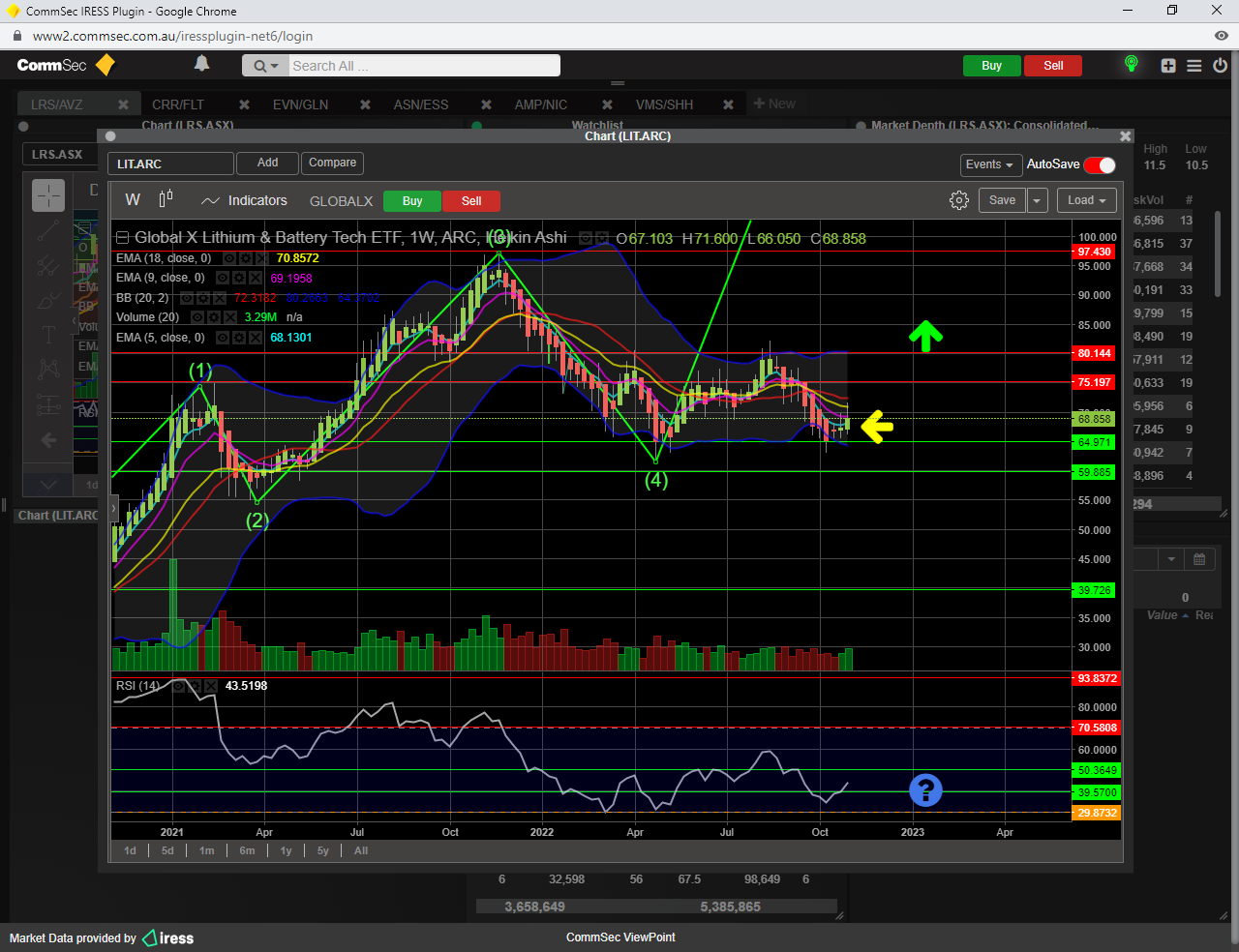Select the W weekly interval button
This screenshot has height=952, width=1239.
coord(133,199)
